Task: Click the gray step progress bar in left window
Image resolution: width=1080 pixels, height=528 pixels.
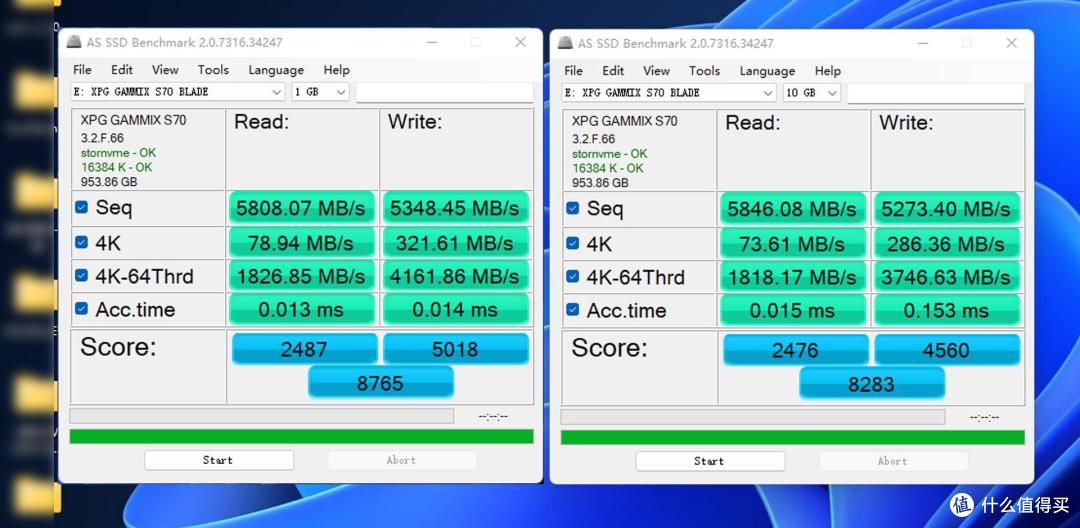Action: point(262,416)
